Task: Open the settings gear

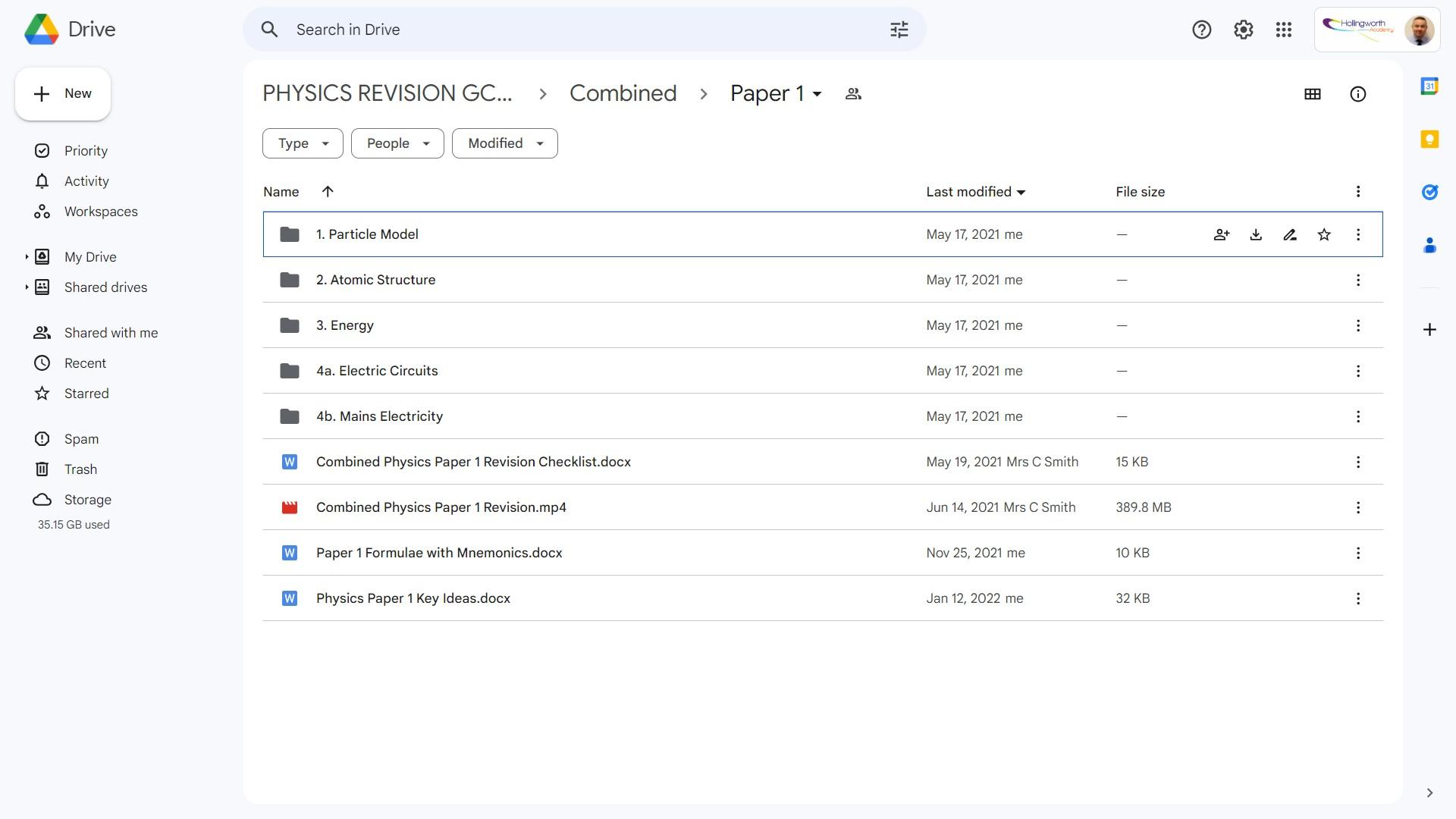Action: [1243, 30]
